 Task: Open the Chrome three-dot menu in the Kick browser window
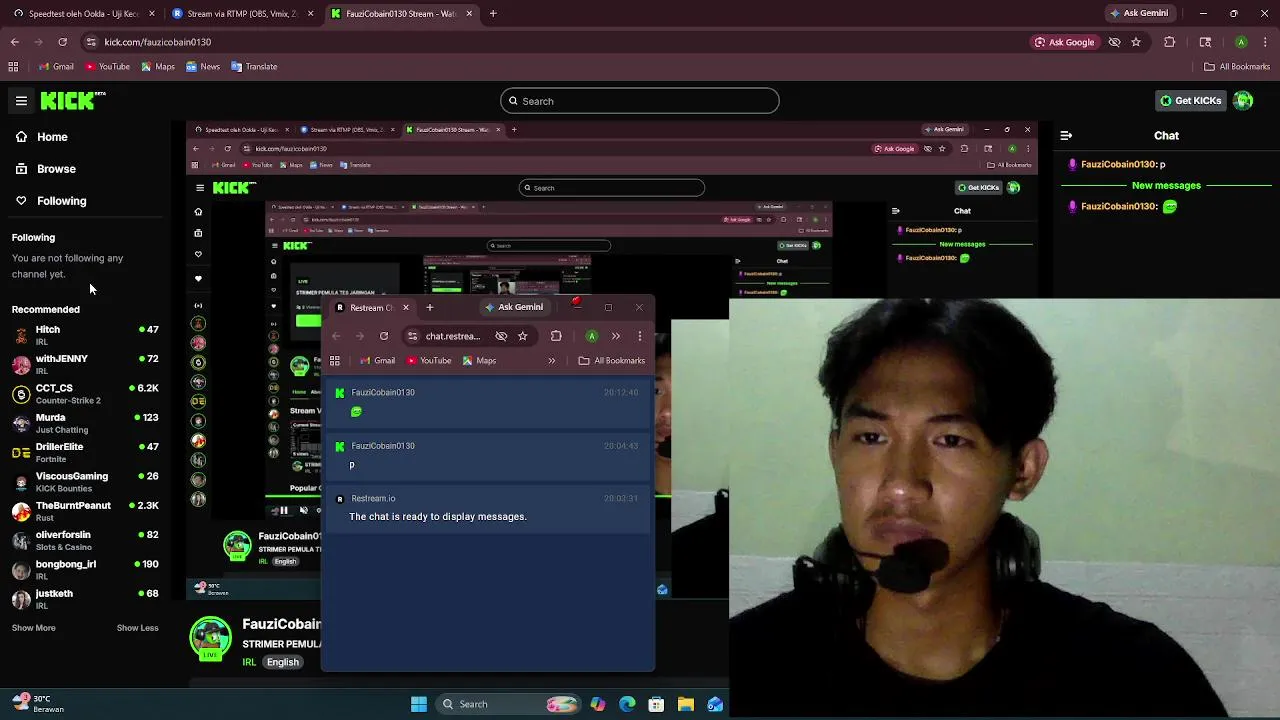point(1263,42)
